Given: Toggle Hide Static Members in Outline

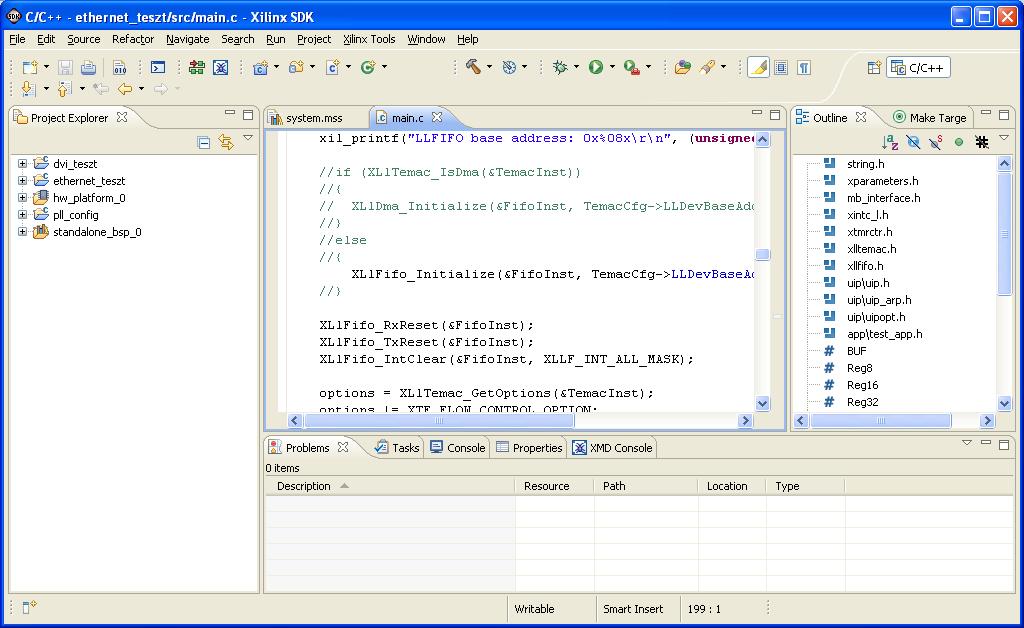Looking at the screenshot, I should [936, 142].
